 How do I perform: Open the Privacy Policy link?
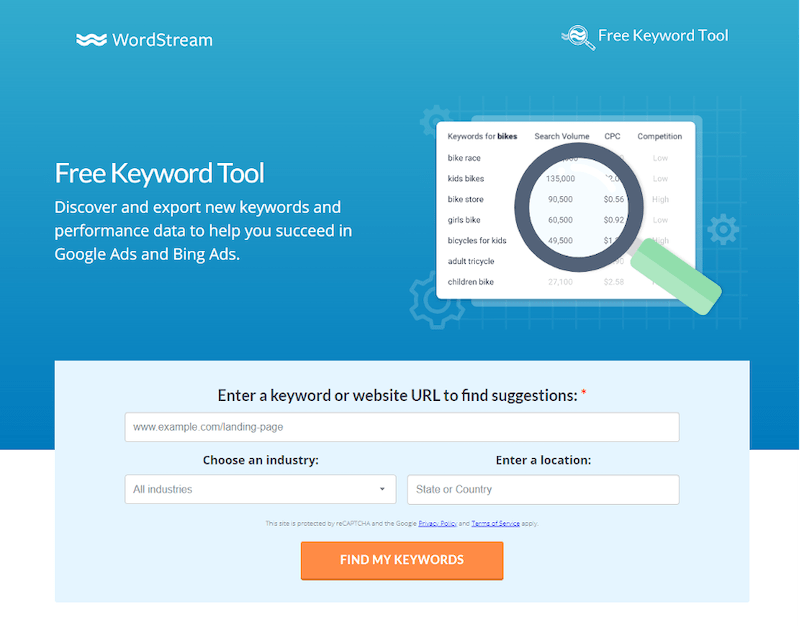(437, 523)
